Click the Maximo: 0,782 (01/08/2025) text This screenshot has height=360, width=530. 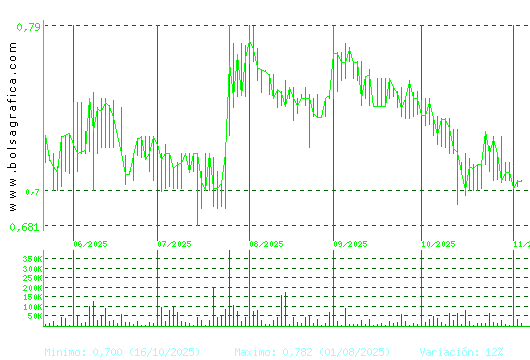(312, 352)
